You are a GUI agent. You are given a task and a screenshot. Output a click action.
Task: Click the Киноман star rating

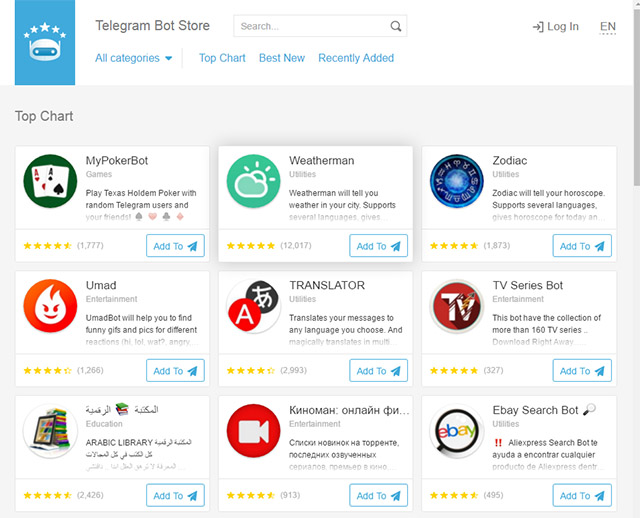[251, 496]
